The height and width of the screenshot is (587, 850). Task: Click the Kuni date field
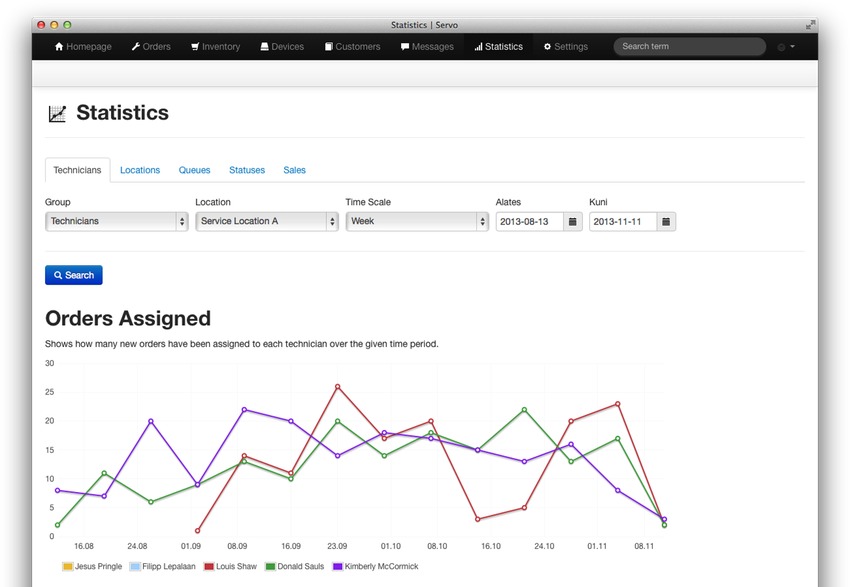pos(623,222)
